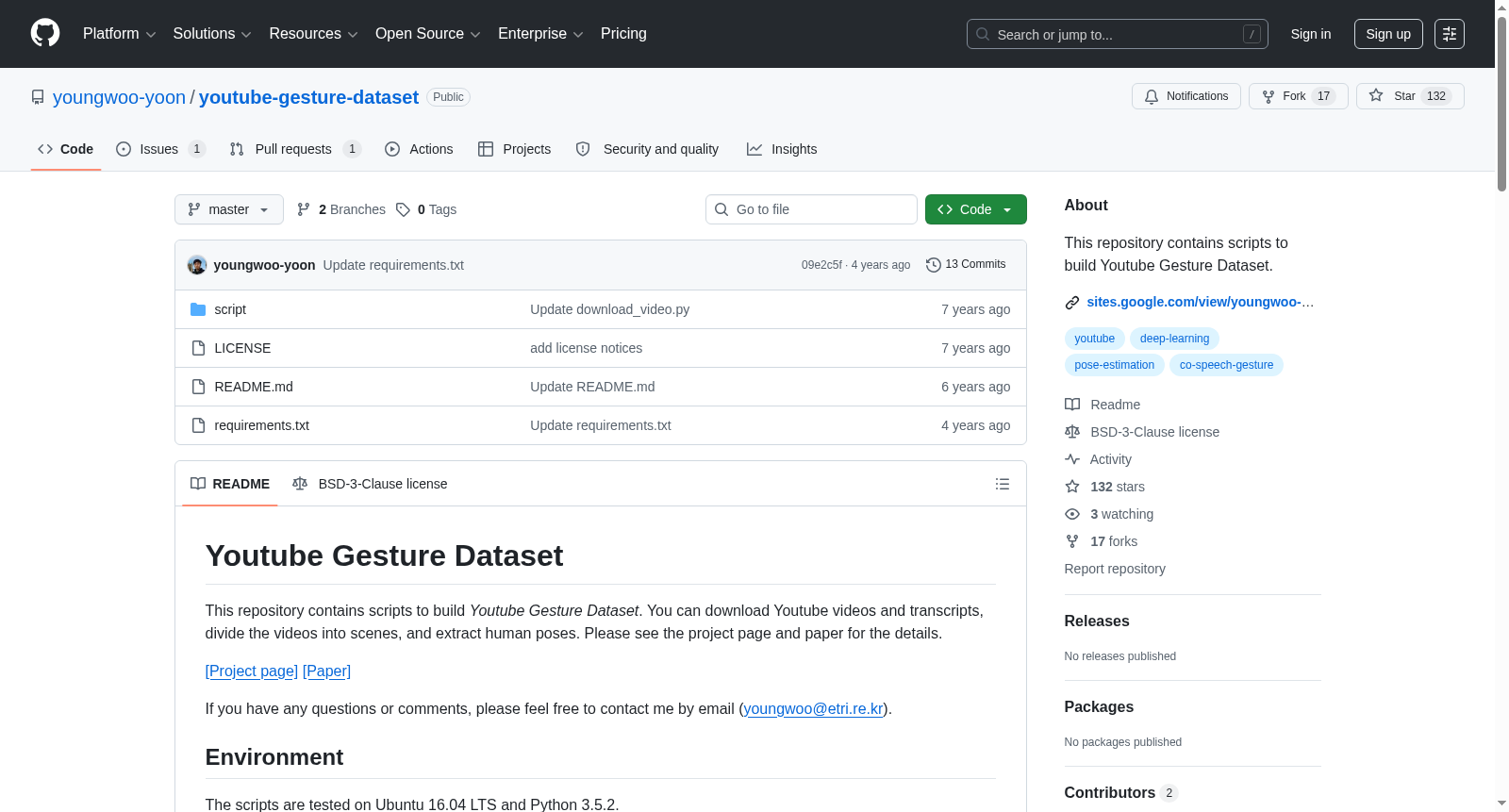Click the deep-learning topic tag
The width and height of the screenshot is (1509, 812).
coord(1174,339)
